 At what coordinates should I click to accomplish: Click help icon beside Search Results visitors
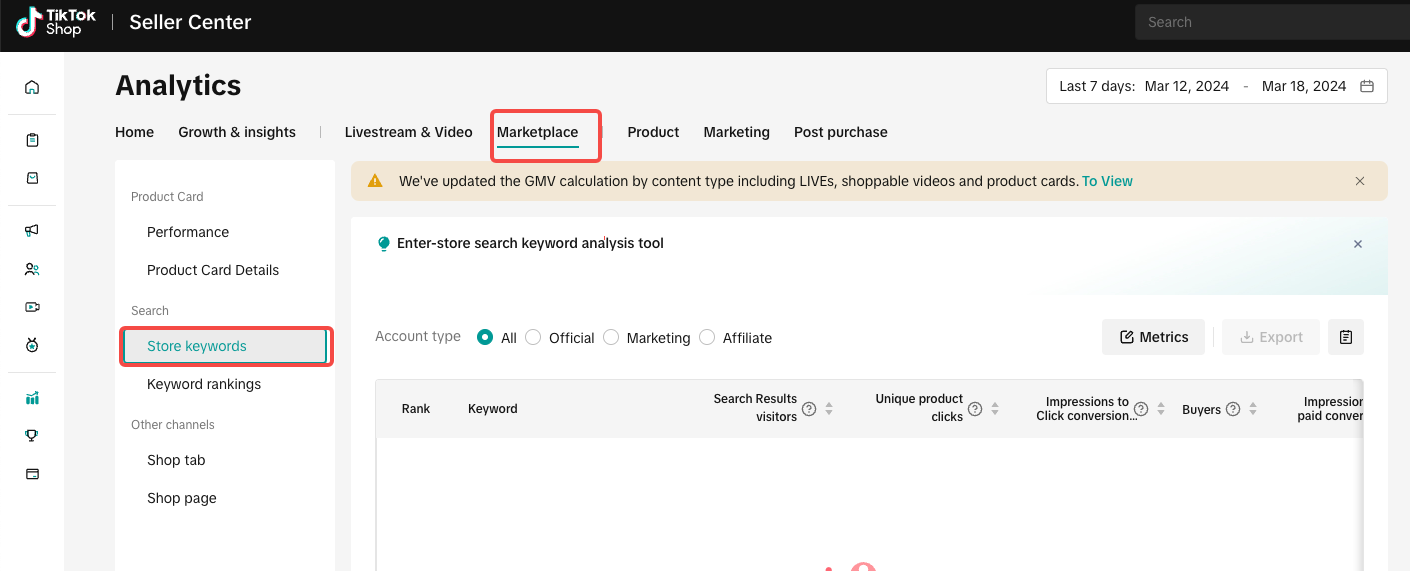tap(809, 408)
